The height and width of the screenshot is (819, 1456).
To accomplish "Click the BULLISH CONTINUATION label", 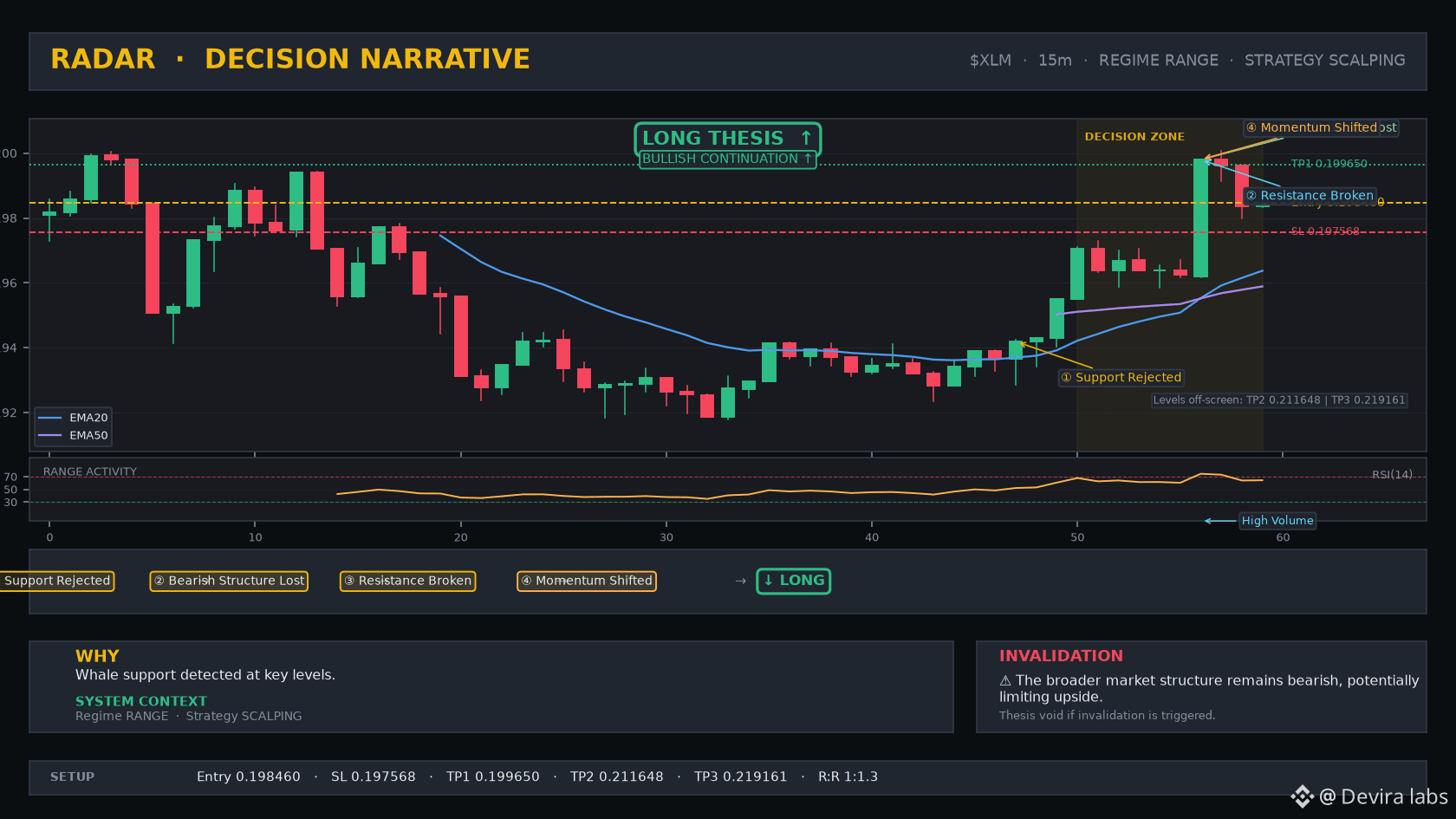I will 728,159.
